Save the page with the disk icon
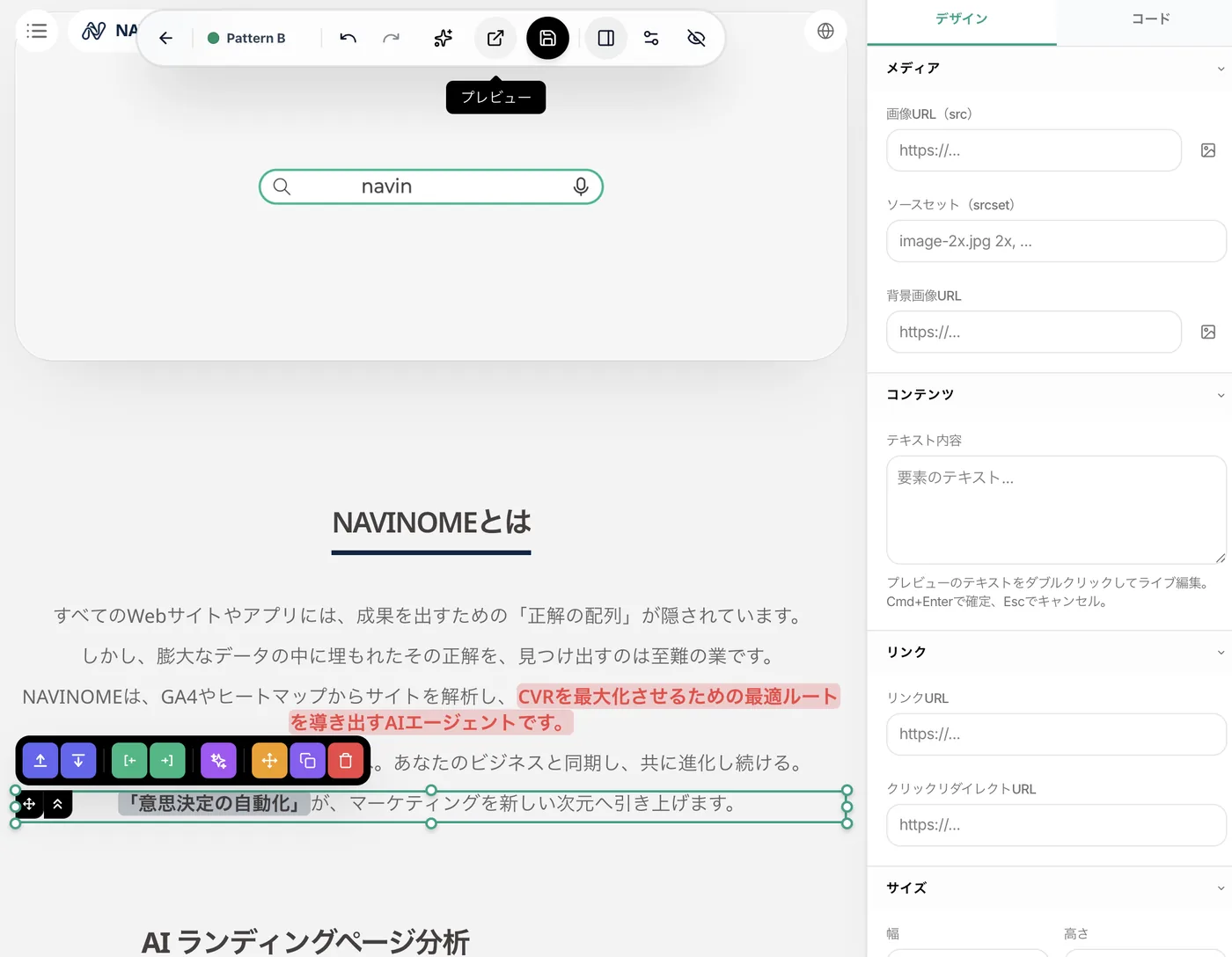Viewport: 1232px width, 957px height. coord(547,38)
